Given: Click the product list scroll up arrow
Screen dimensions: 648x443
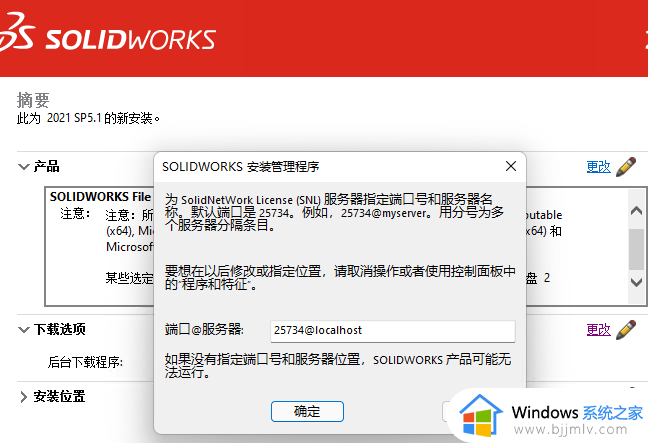Looking at the screenshot, I should tap(636, 211).
